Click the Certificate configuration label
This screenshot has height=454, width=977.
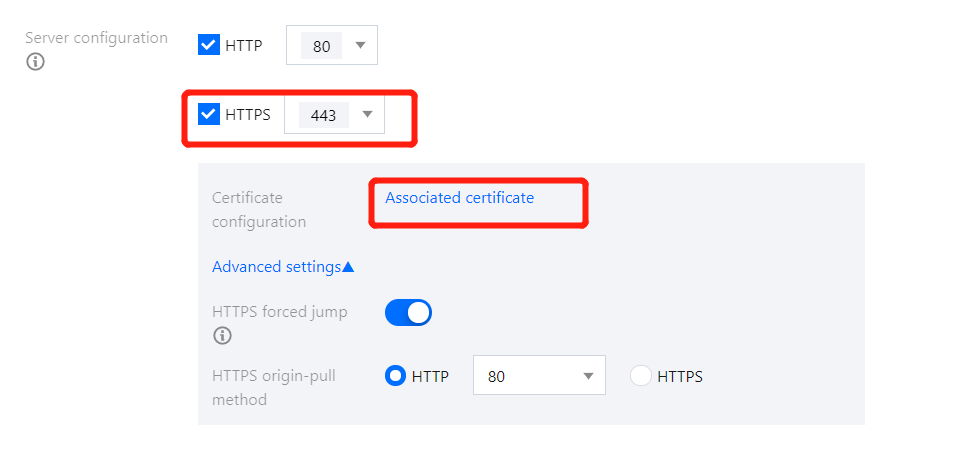259,209
